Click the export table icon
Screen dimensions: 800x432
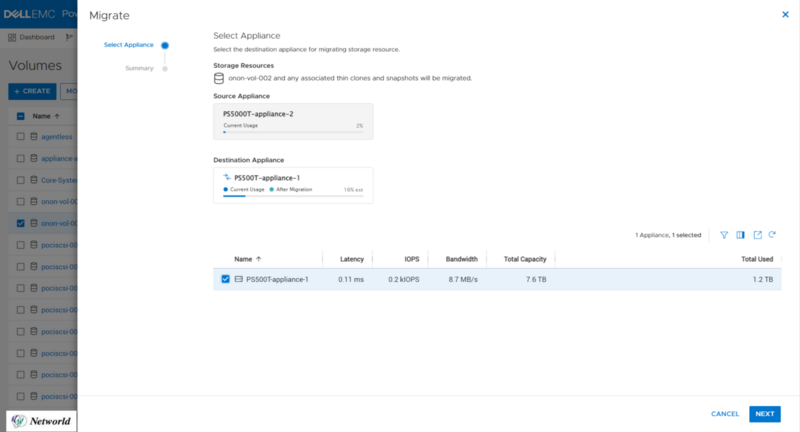[758, 235]
